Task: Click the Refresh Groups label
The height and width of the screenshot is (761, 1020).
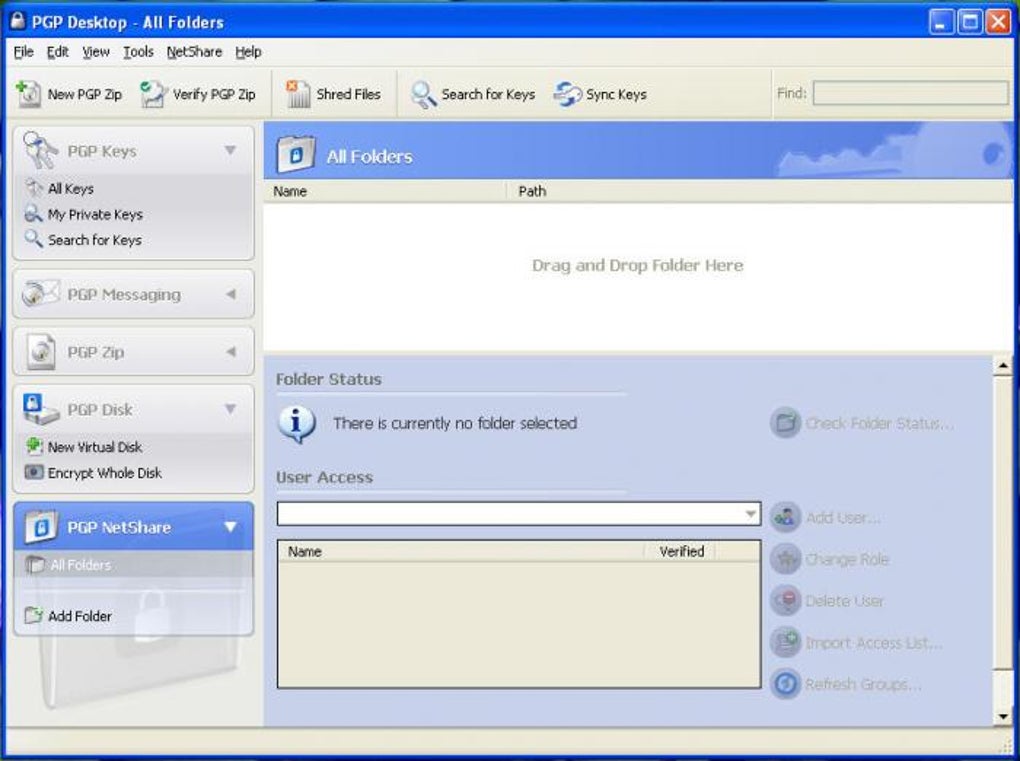Action: (863, 684)
